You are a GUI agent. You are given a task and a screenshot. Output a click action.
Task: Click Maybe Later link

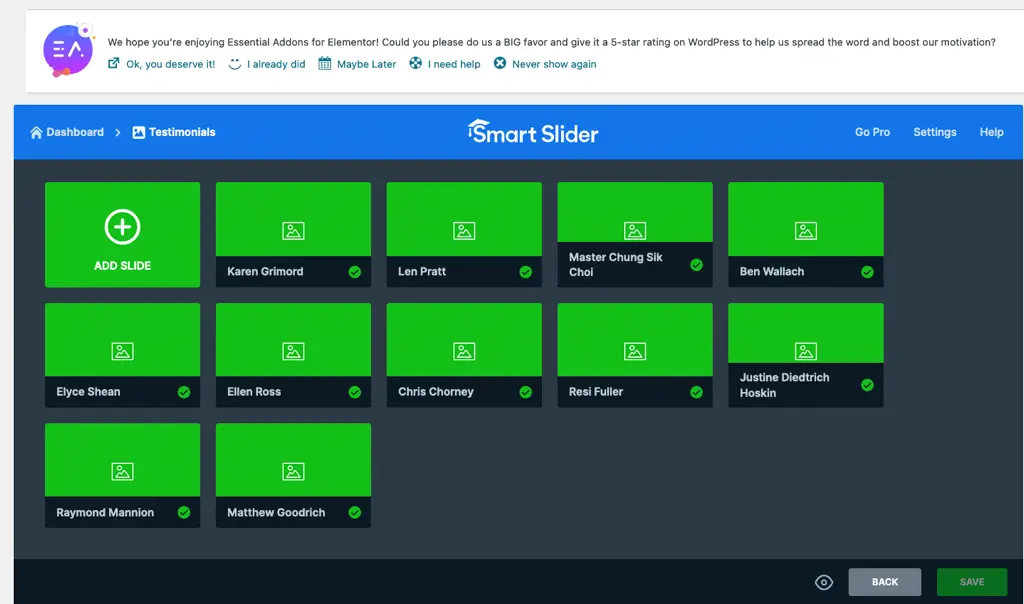click(366, 64)
